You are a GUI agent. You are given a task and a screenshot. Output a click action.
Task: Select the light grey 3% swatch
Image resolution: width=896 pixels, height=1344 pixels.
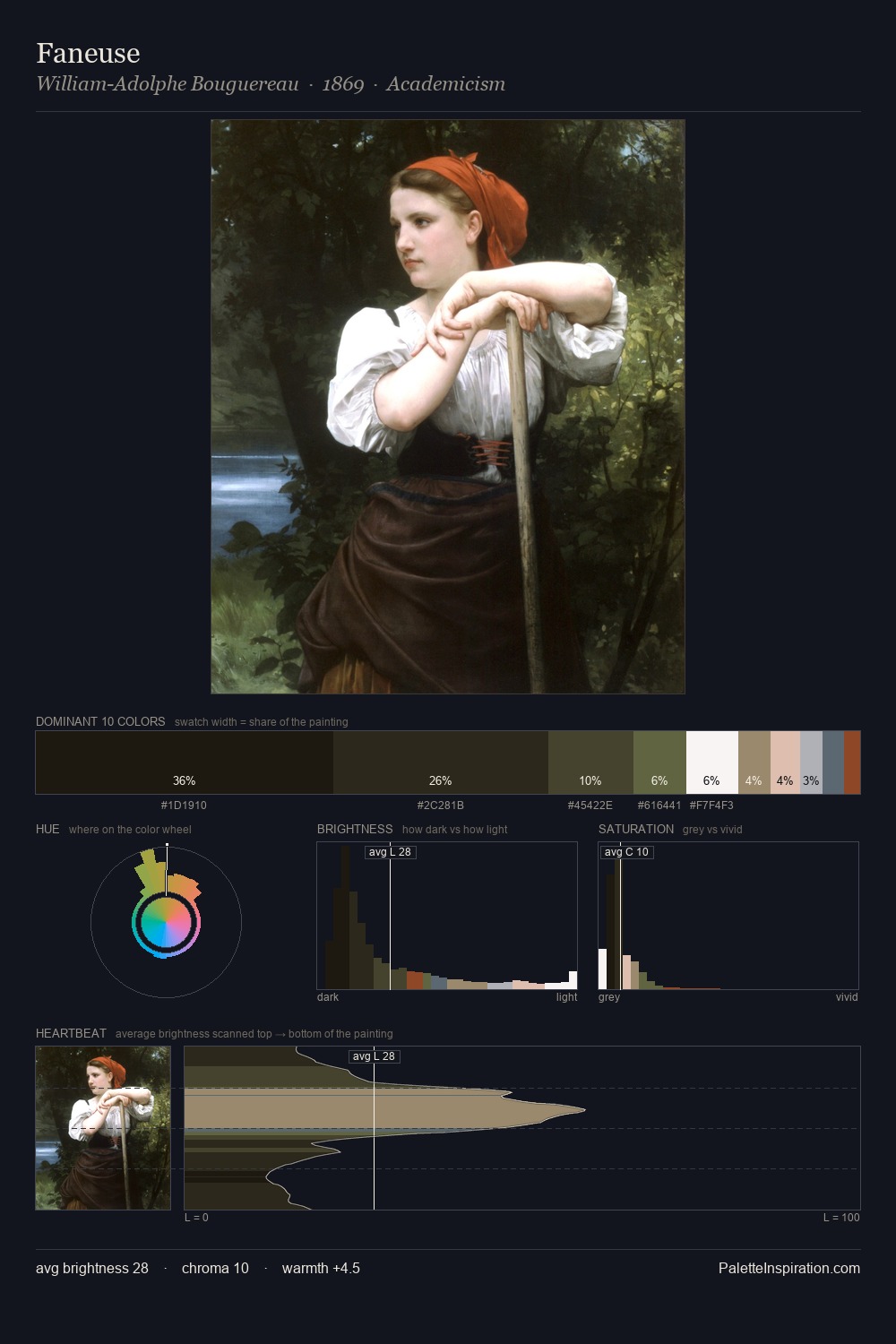pos(811,762)
